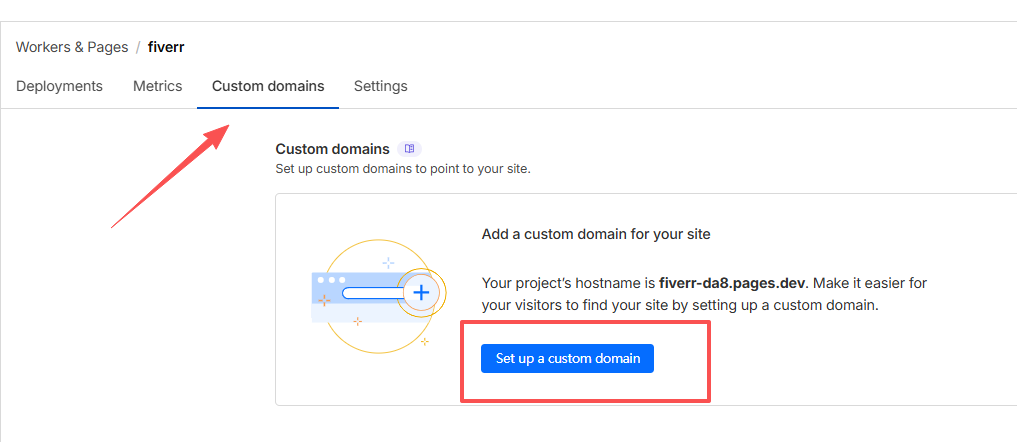Click the orange sparkle left of the illustration
This screenshot has height=442, width=1017.
coord(323,299)
